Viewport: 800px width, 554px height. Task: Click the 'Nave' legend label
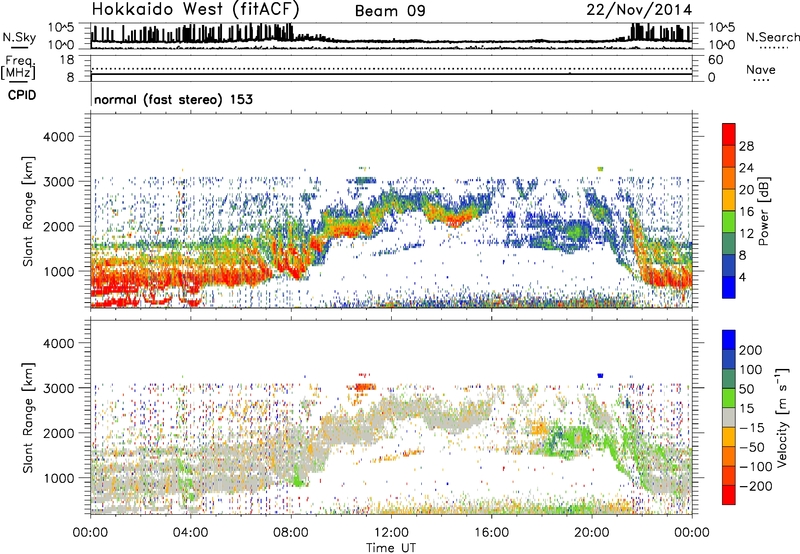click(x=761, y=70)
